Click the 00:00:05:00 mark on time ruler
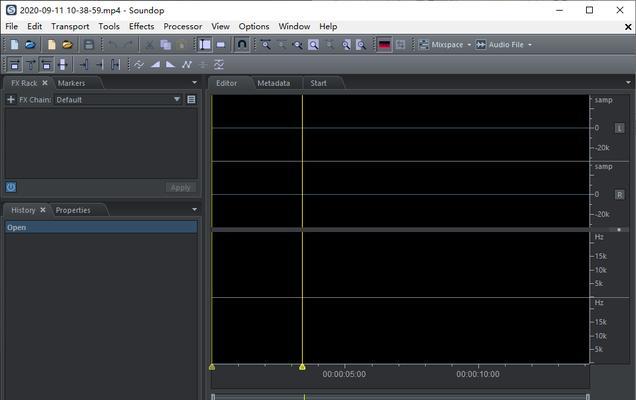 [344, 374]
